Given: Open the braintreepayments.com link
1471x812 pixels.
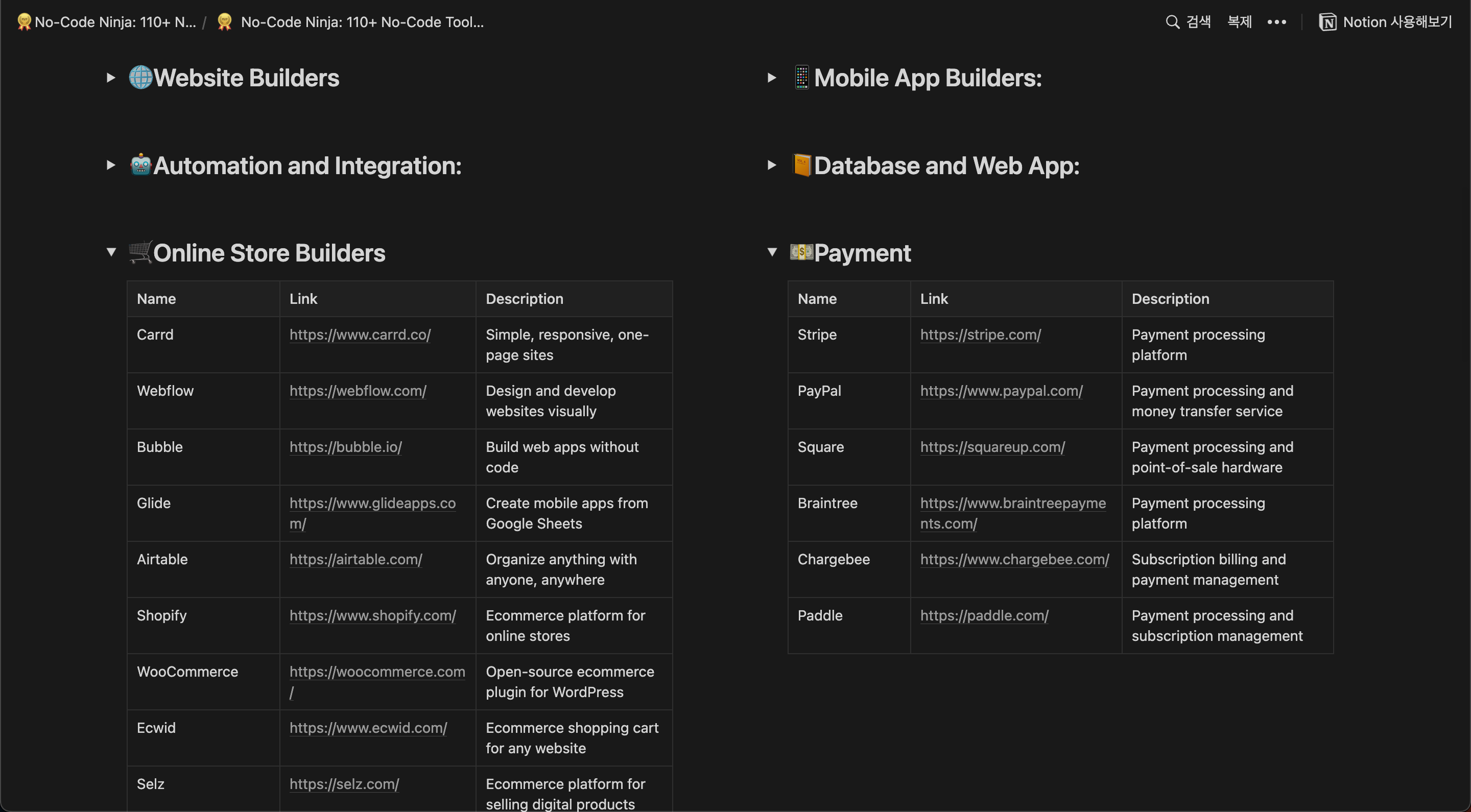Looking at the screenshot, I should click(1013, 513).
